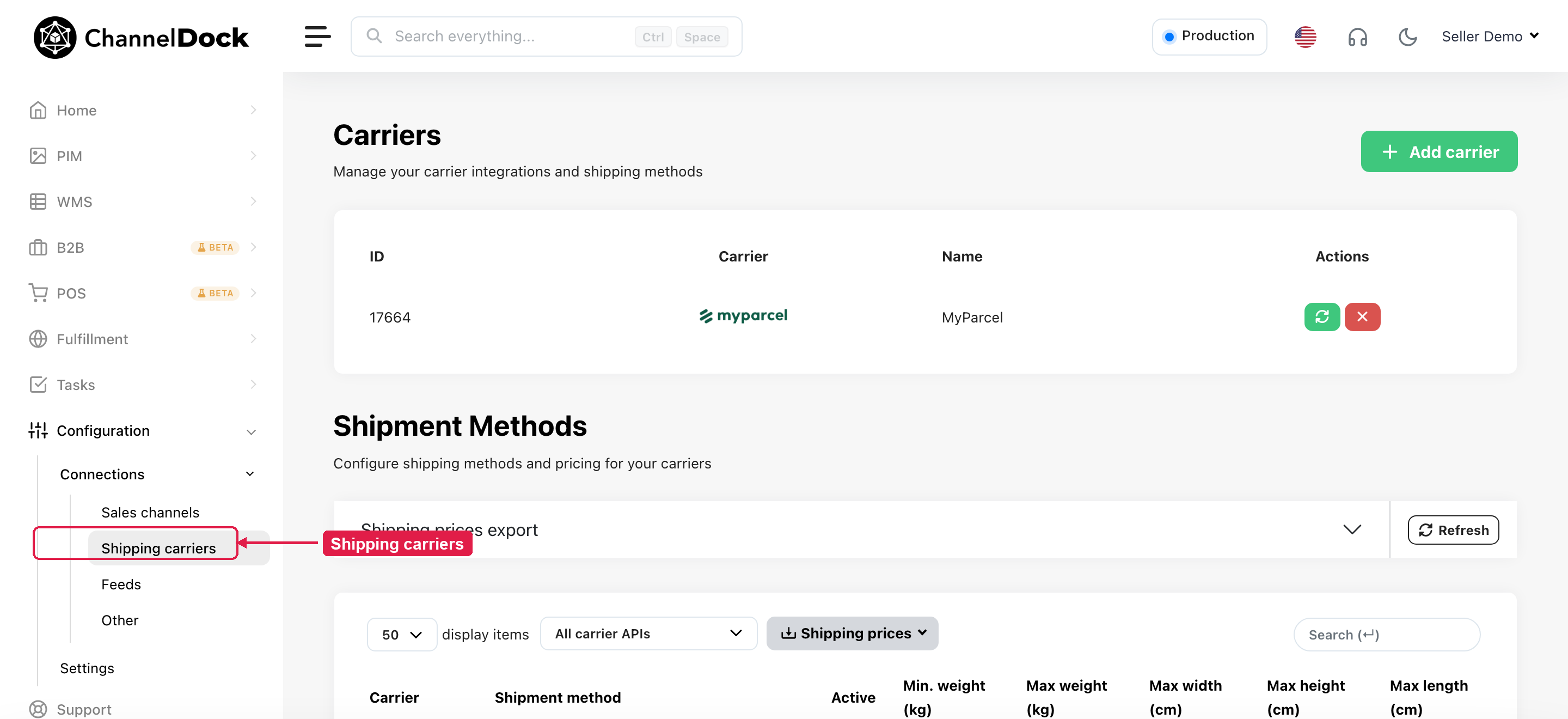
Task: Click the POS shopping cart icon
Action: pyautogui.click(x=38, y=293)
